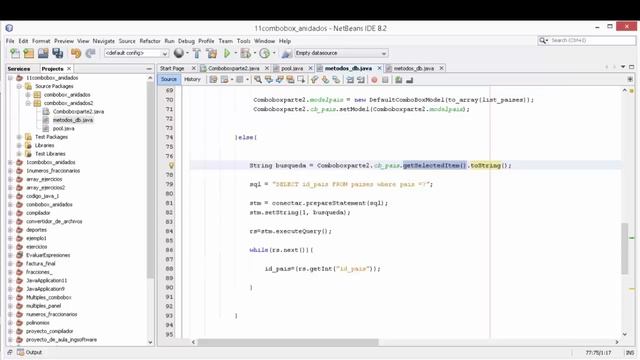Click the editor vertical scrollbar thumb
The height and width of the screenshot is (360, 640).
click(624, 248)
